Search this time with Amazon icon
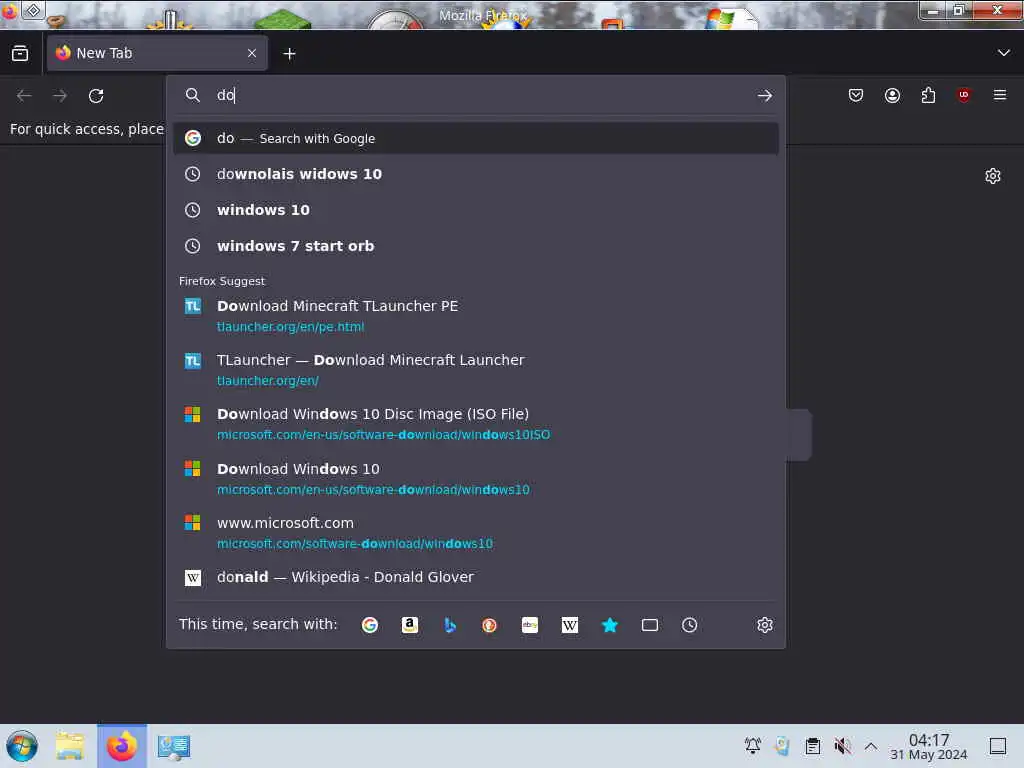This screenshot has height=768, width=1024. [x=409, y=625]
